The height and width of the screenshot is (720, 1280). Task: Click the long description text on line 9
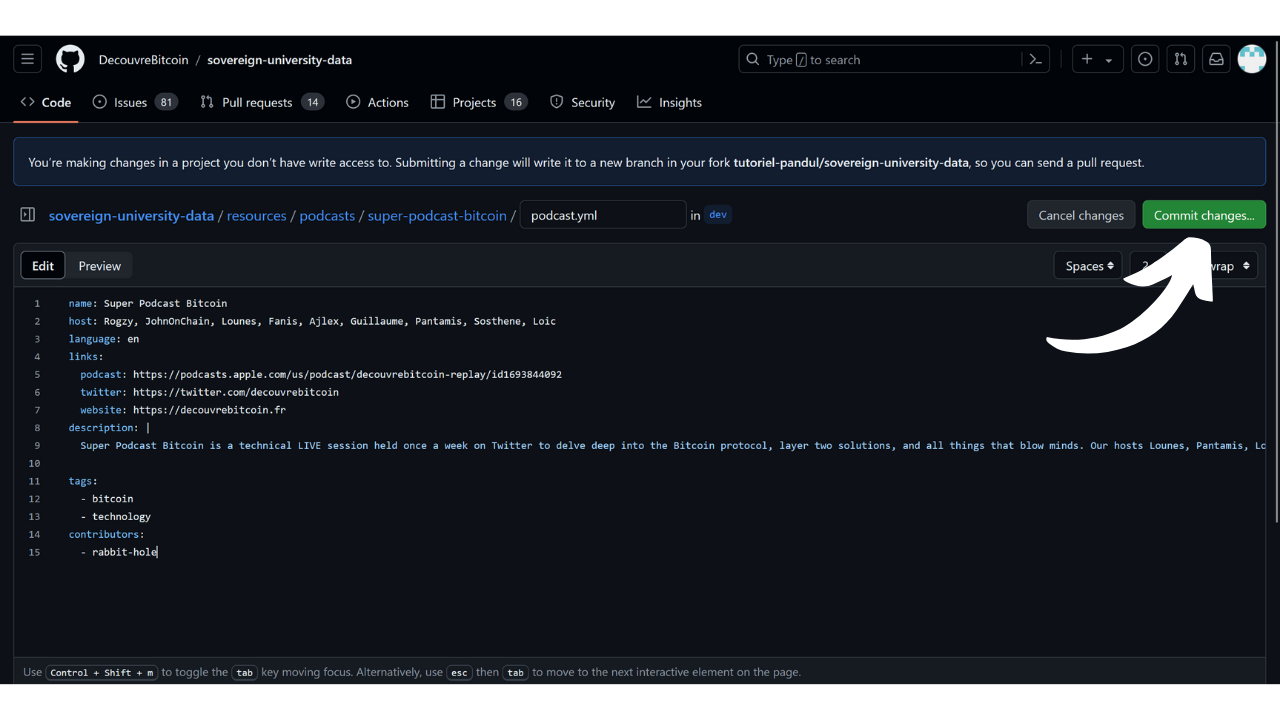coord(672,445)
